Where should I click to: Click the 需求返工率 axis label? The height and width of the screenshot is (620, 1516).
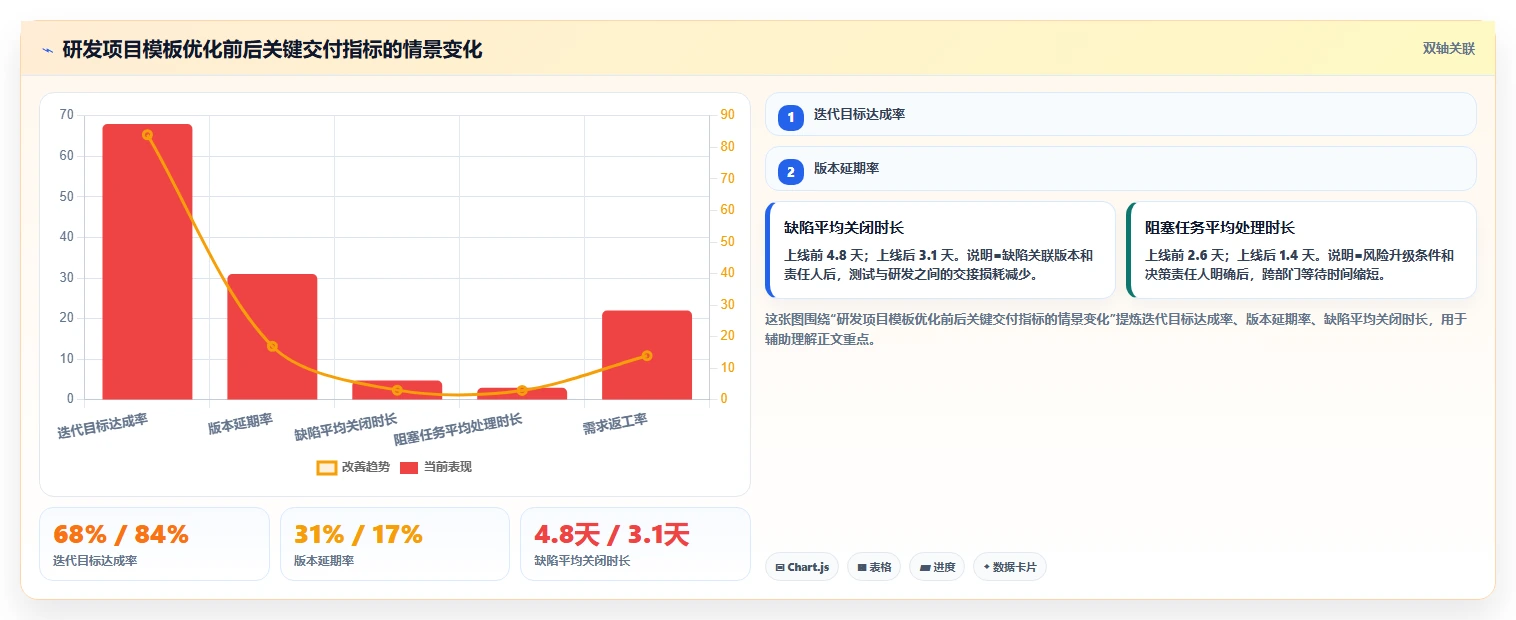[x=615, y=425]
